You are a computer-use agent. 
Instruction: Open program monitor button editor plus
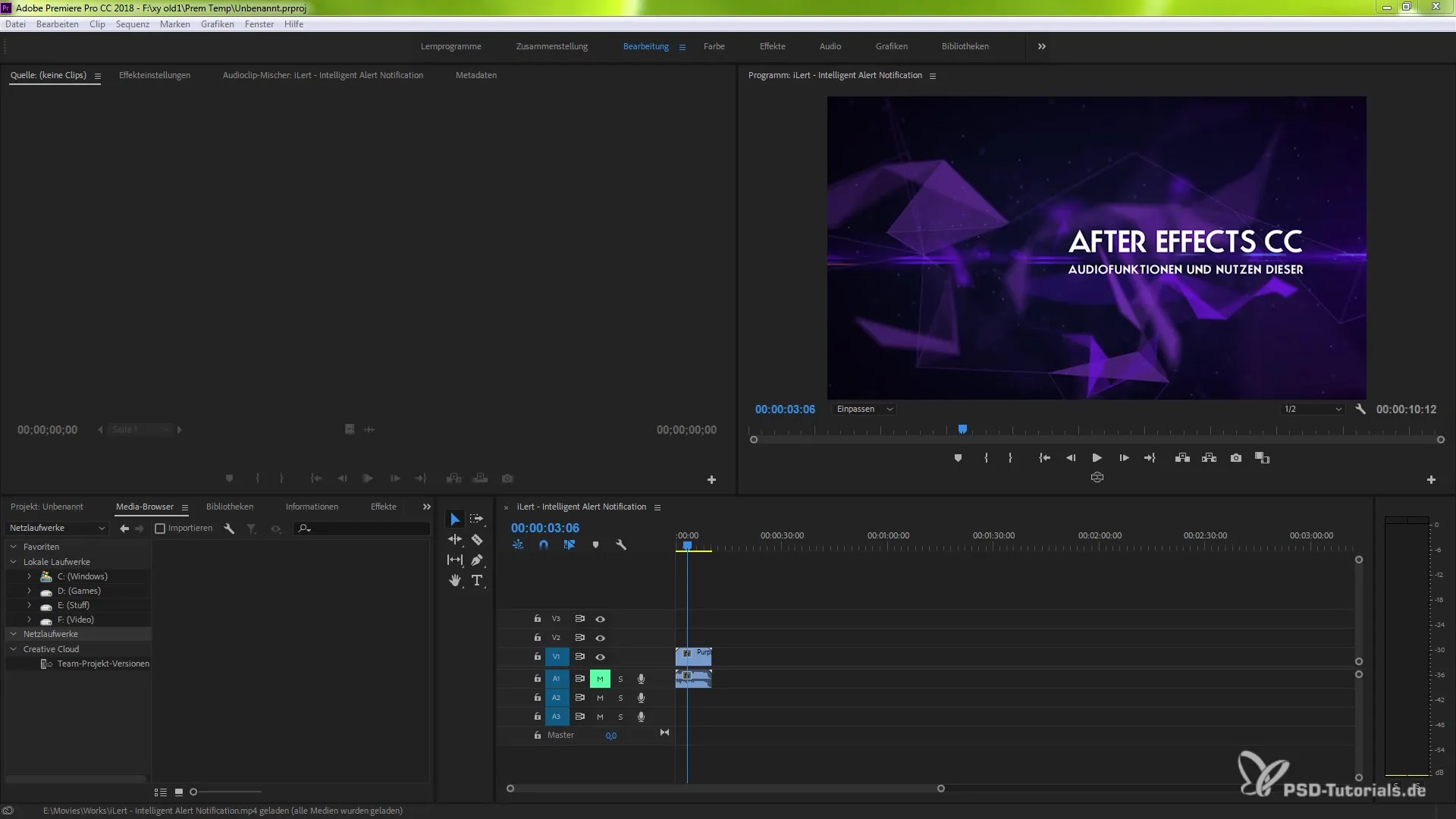pos(1431,480)
